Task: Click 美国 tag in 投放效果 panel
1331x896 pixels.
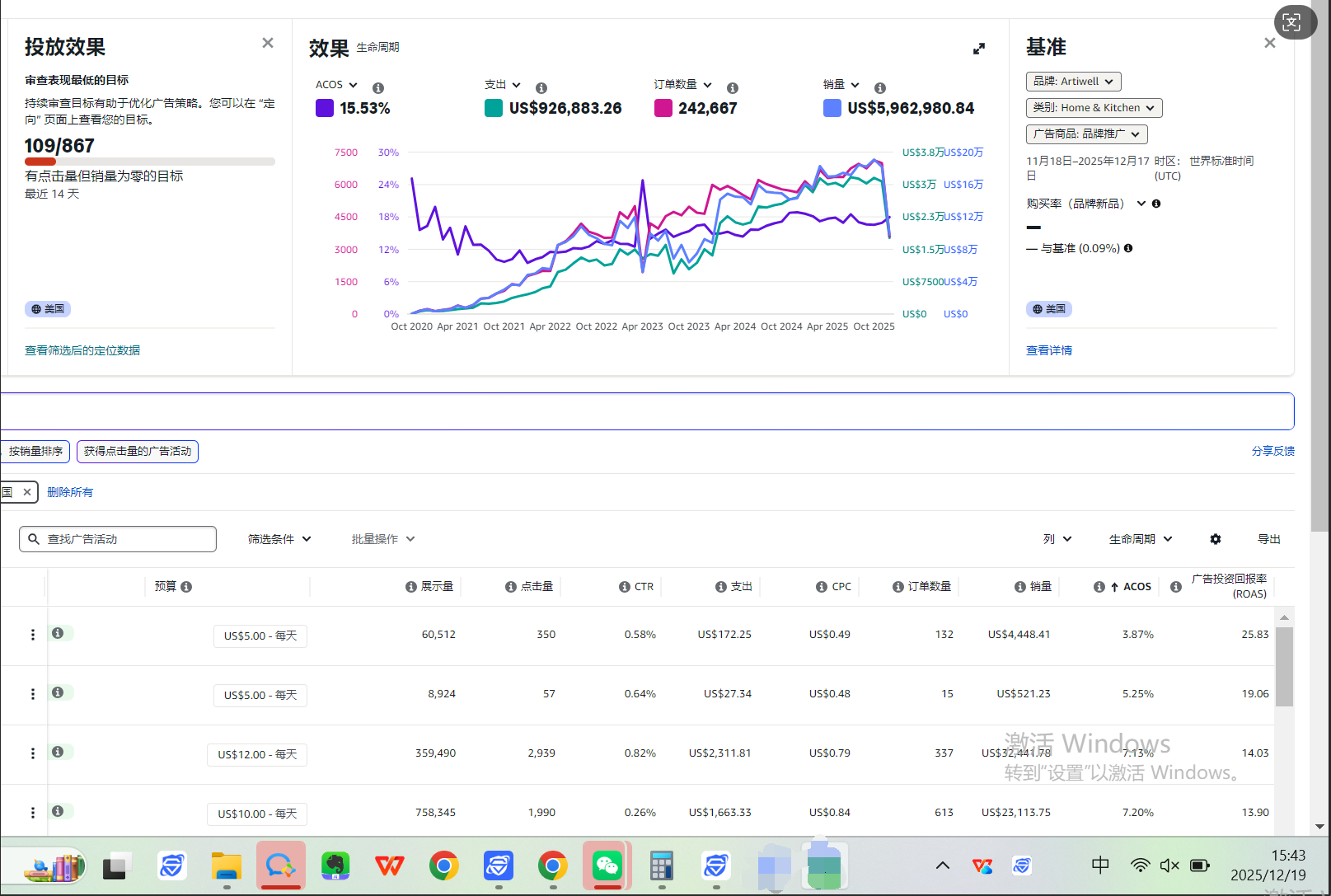Action: click(x=48, y=309)
